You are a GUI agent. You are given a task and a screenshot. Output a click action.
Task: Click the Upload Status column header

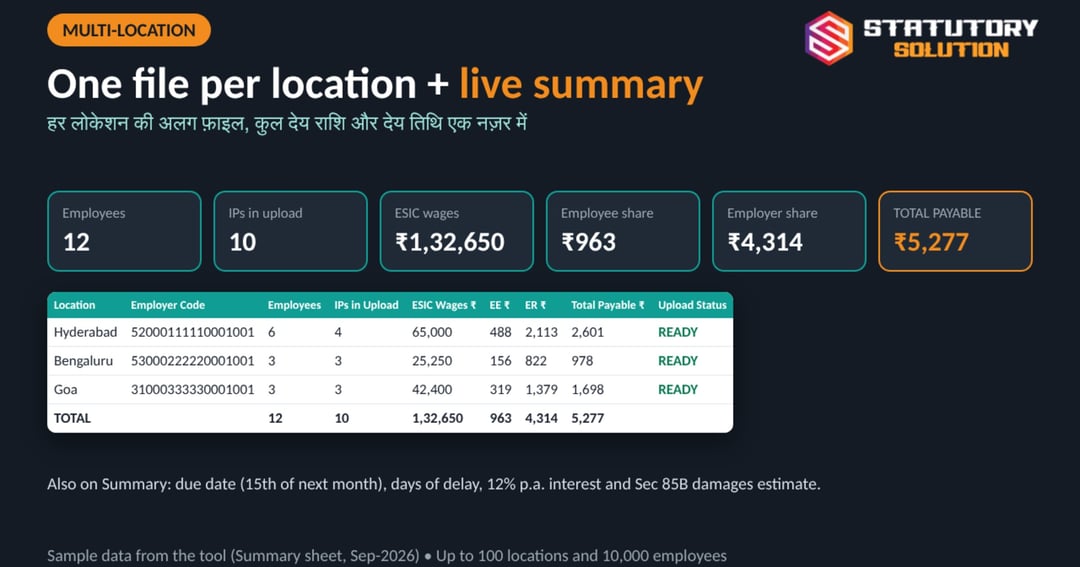pos(692,305)
